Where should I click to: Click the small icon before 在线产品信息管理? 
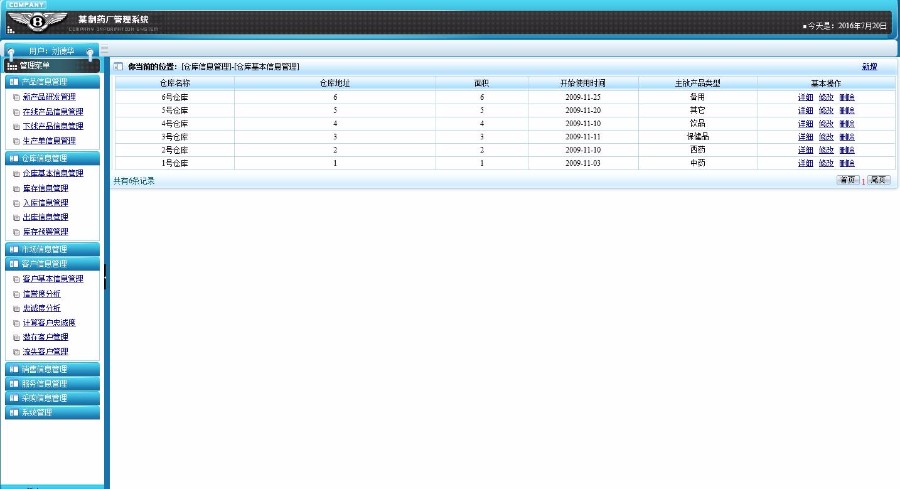(x=16, y=112)
